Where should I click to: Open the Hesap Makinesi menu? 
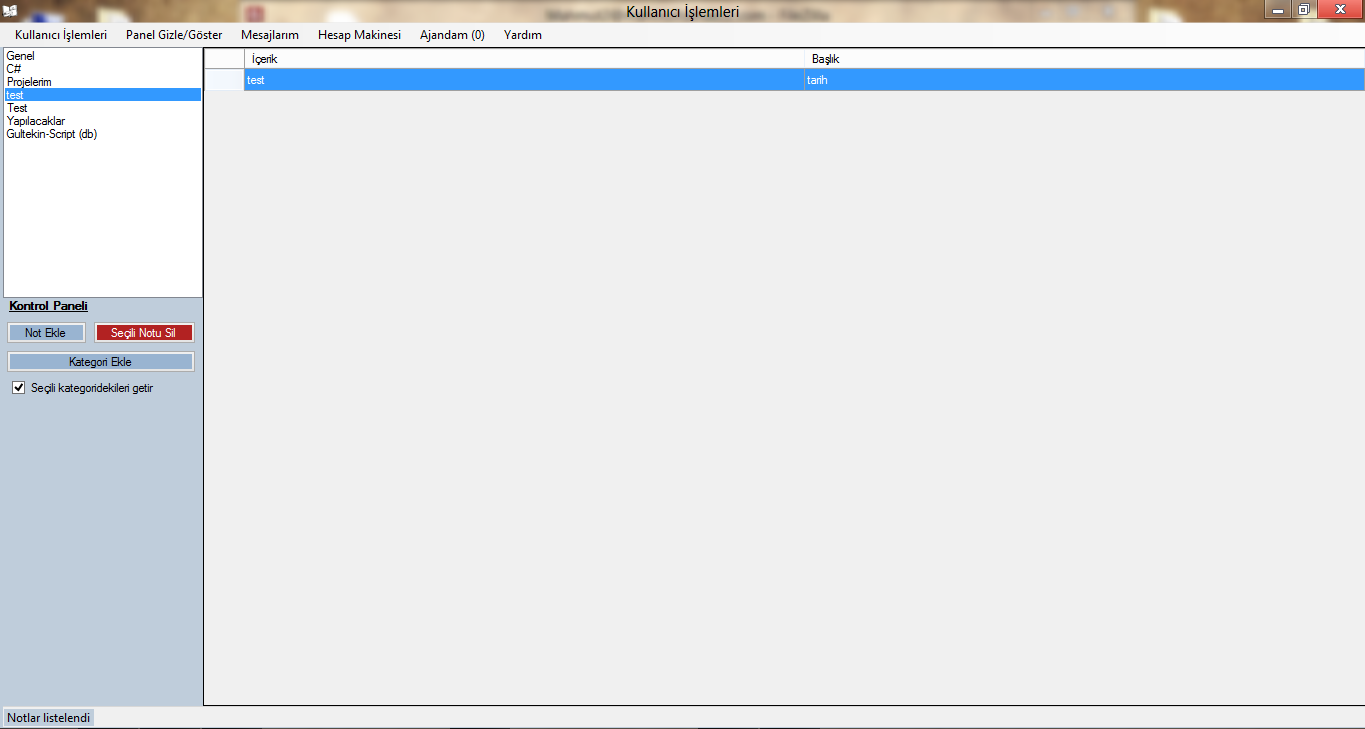click(x=359, y=35)
